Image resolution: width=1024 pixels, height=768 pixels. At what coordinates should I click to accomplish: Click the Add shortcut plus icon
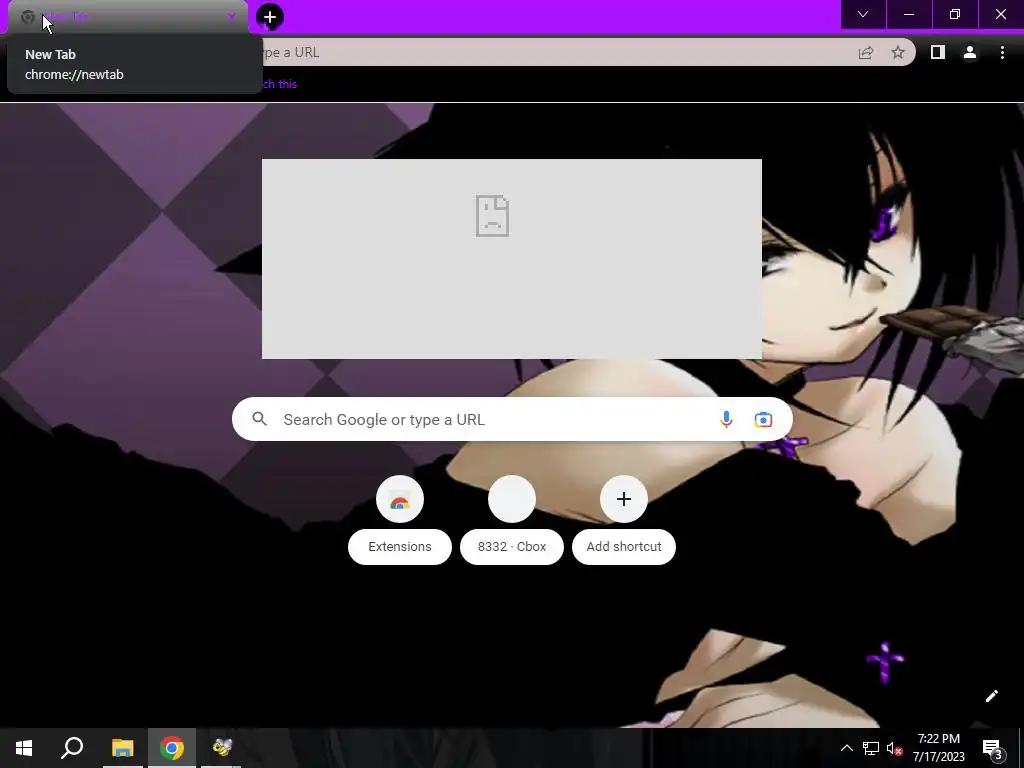[624, 500]
